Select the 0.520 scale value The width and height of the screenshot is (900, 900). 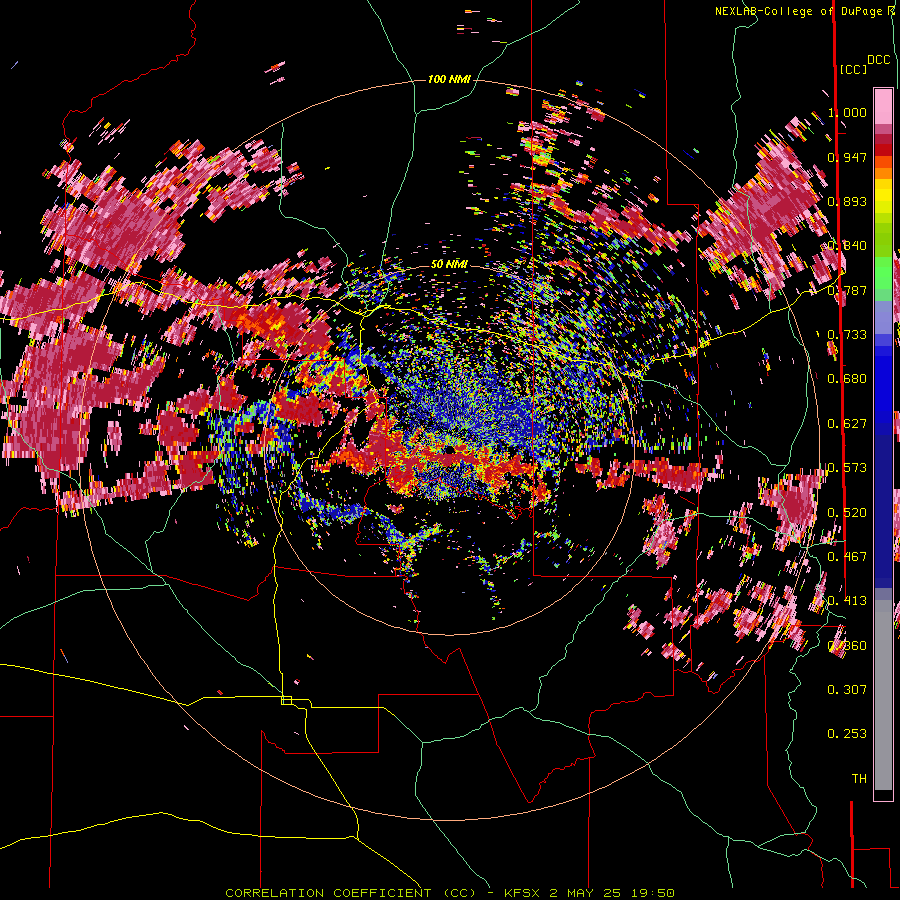(847, 513)
